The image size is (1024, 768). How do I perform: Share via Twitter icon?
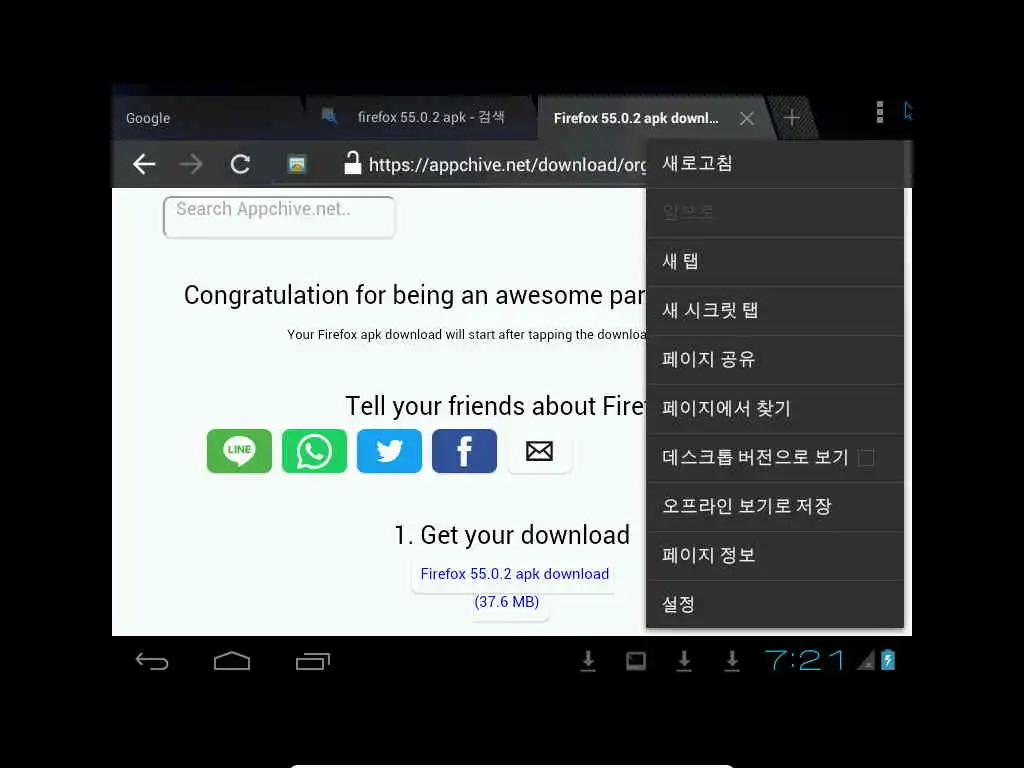389,451
